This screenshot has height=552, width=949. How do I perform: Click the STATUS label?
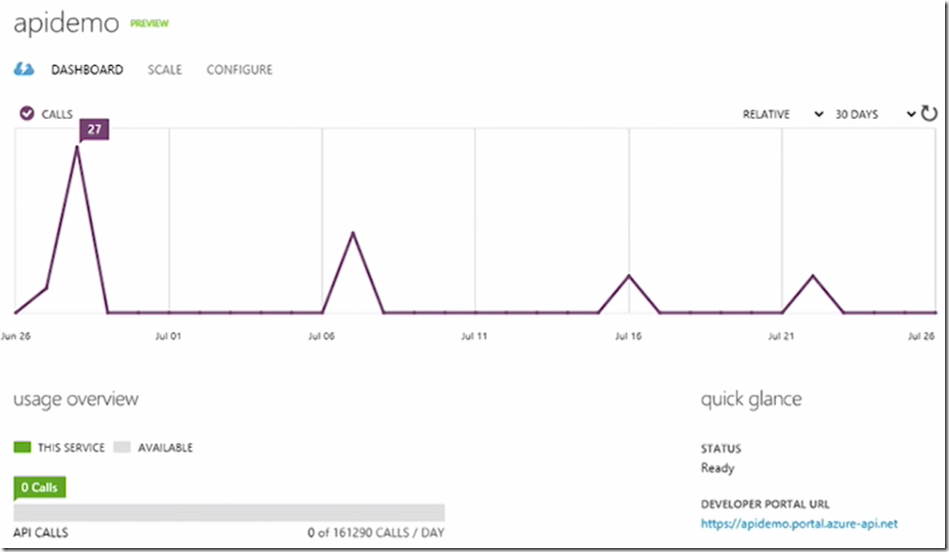pyautogui.click(x=721, y=448)
